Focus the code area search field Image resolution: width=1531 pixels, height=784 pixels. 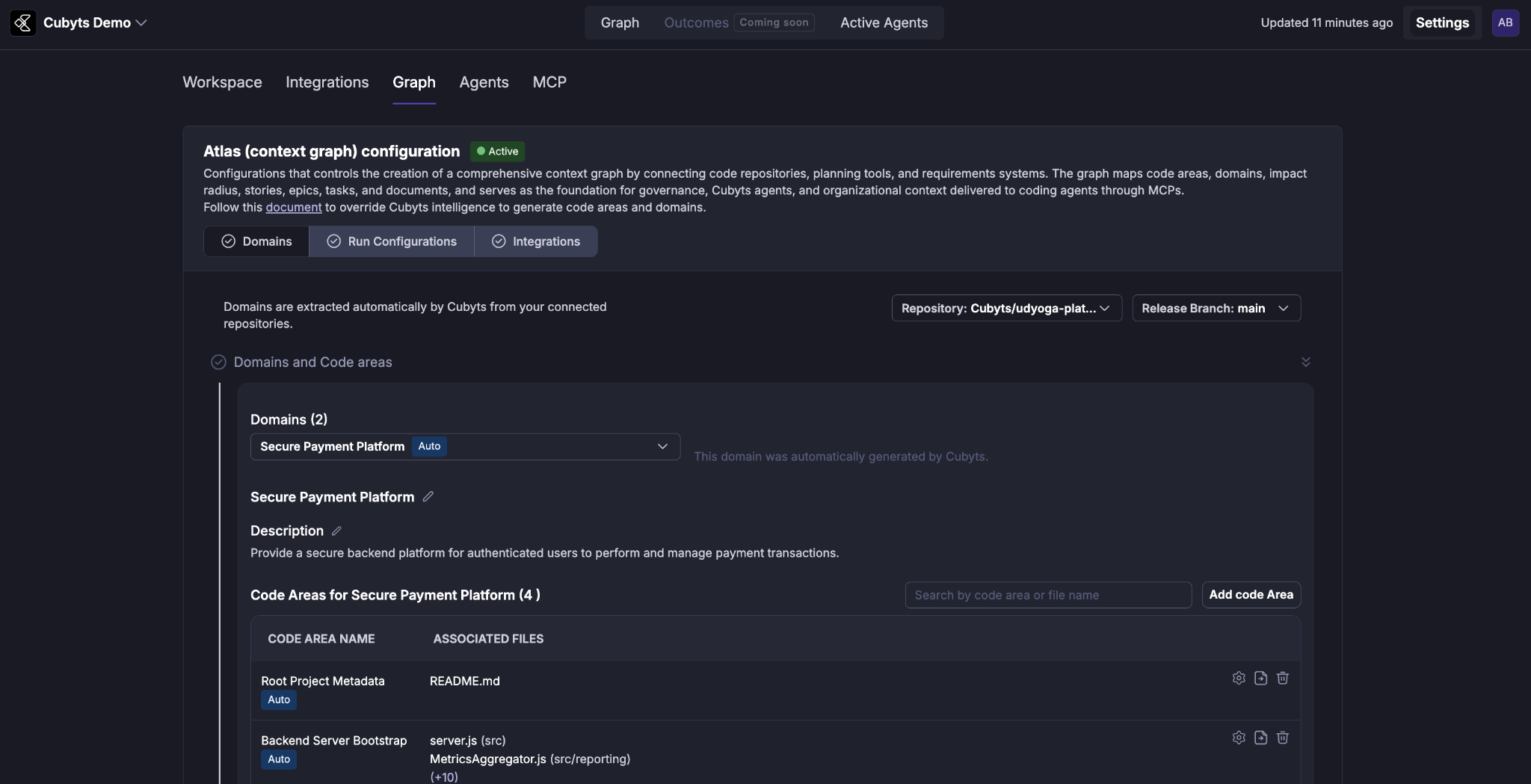1048,595
